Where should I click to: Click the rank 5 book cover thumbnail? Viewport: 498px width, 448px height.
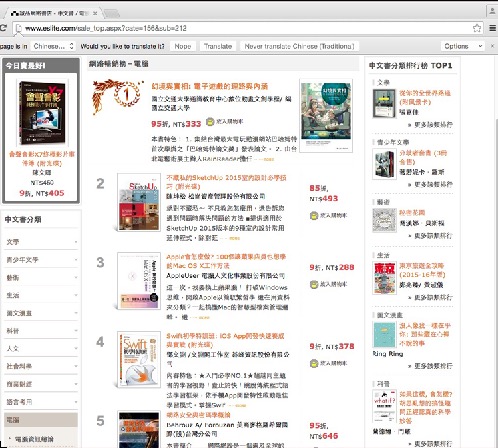coord(139,430)
